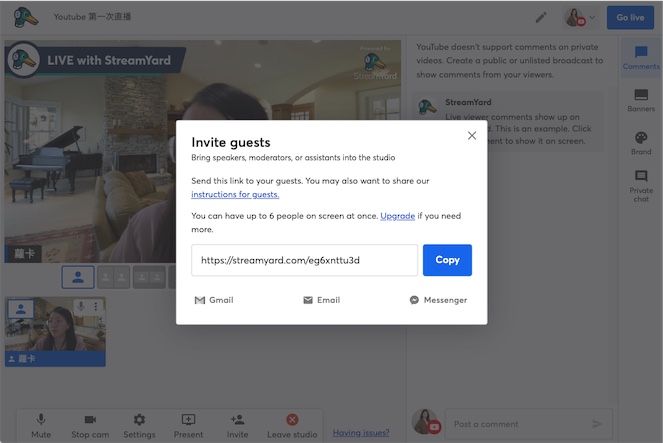Open the account avatar dropdown
The image size is (663, 443).
point(580,17)
